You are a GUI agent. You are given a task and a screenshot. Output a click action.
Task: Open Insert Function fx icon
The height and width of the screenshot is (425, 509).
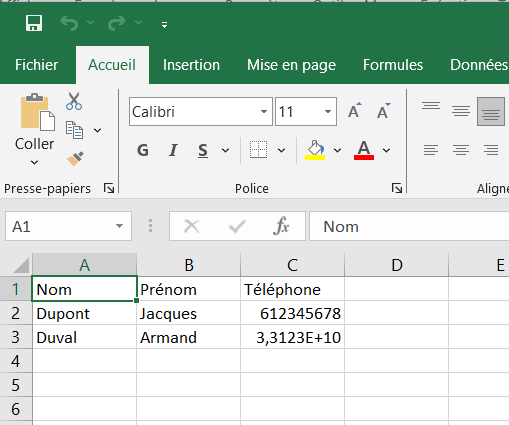281,226
